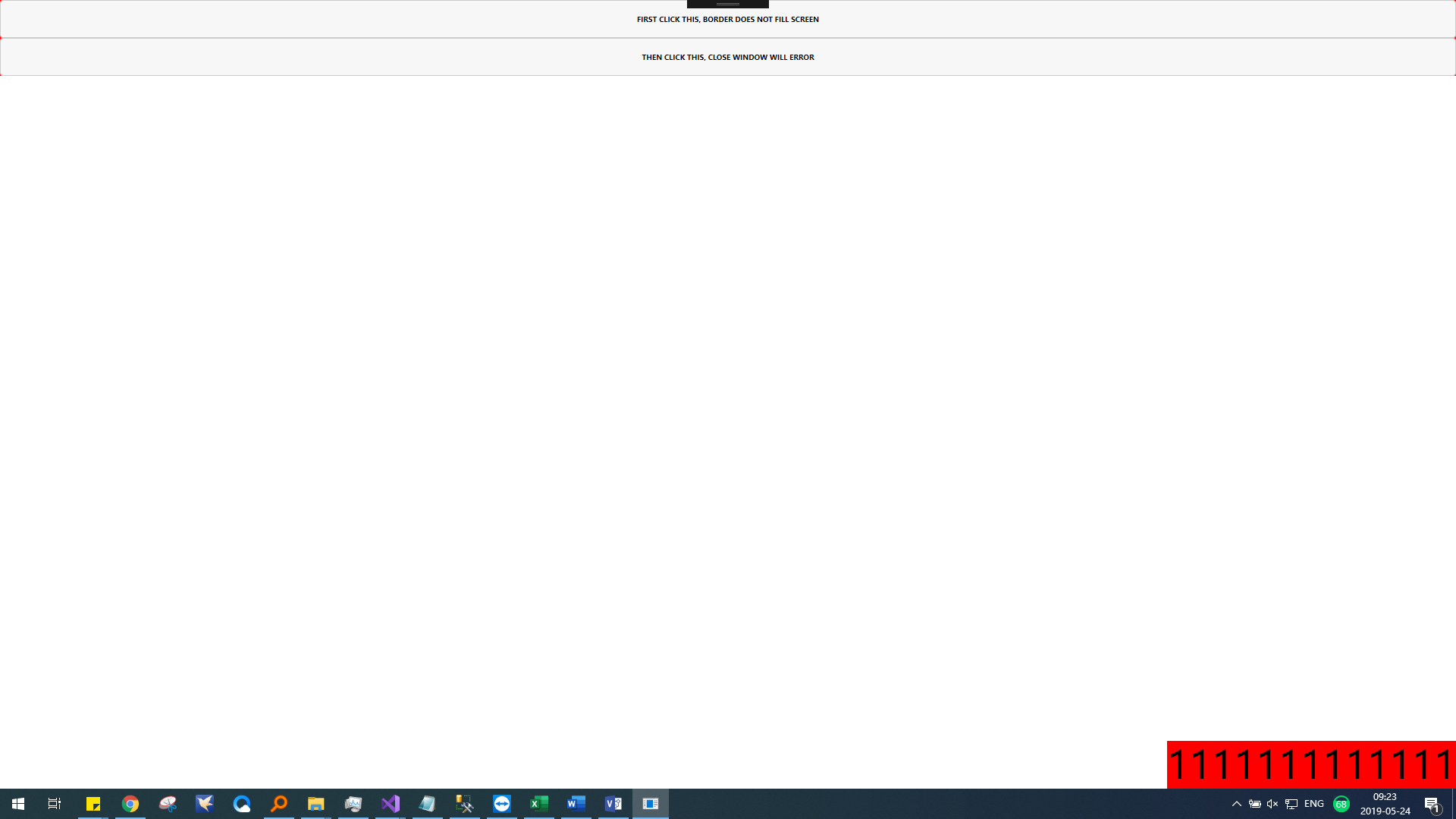
Task: Open Visio from taskbar
Action: click(x=613, y=804)
